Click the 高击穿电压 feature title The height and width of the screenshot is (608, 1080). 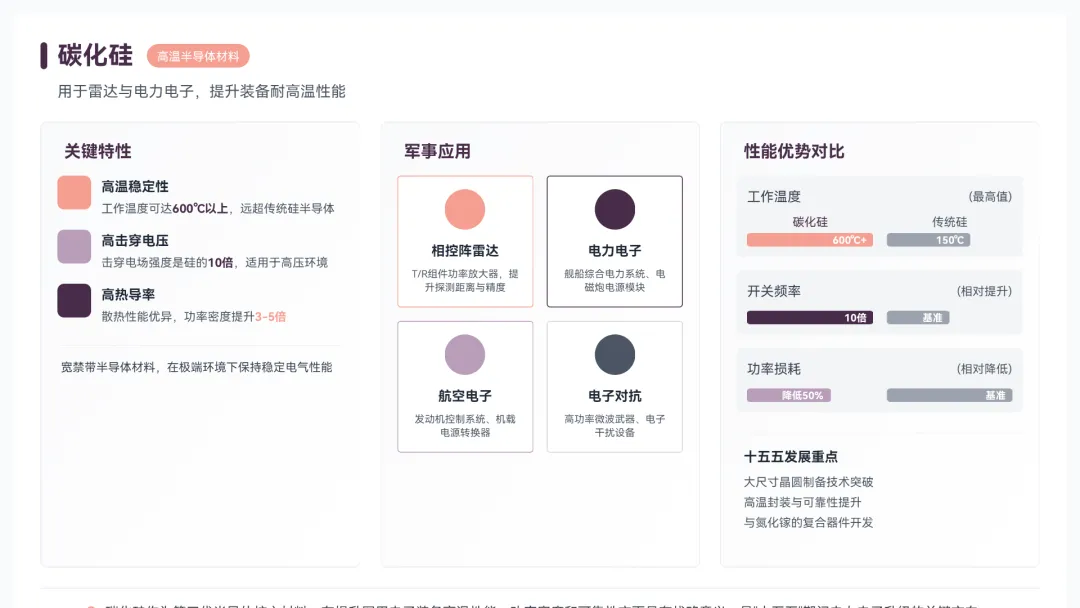[135, 241]
